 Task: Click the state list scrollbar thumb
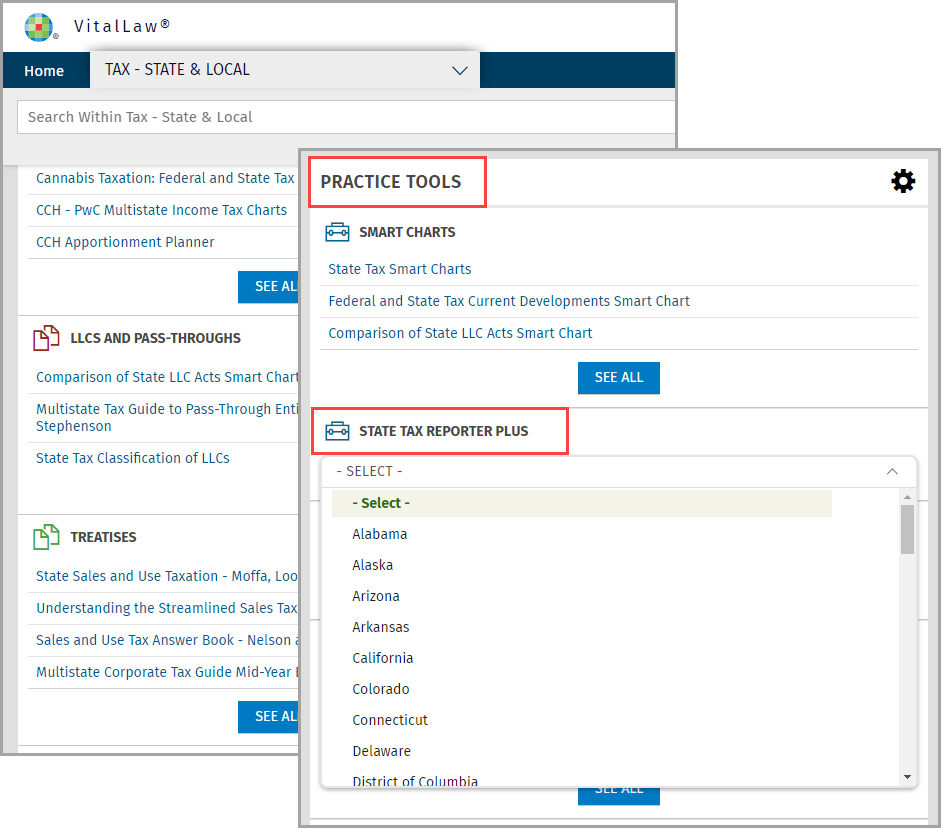[907, 529]
